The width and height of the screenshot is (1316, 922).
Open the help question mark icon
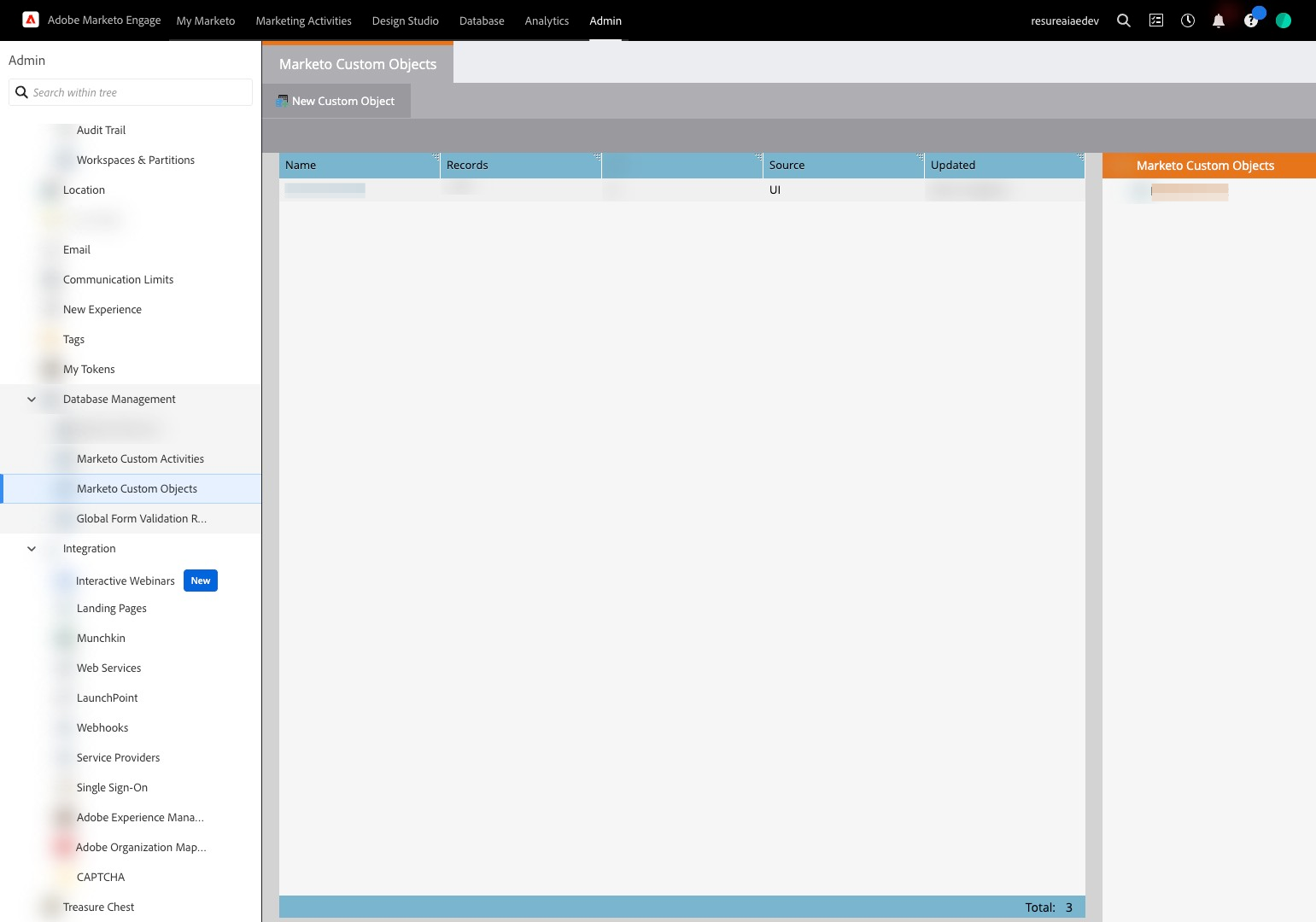(1251, 20)
